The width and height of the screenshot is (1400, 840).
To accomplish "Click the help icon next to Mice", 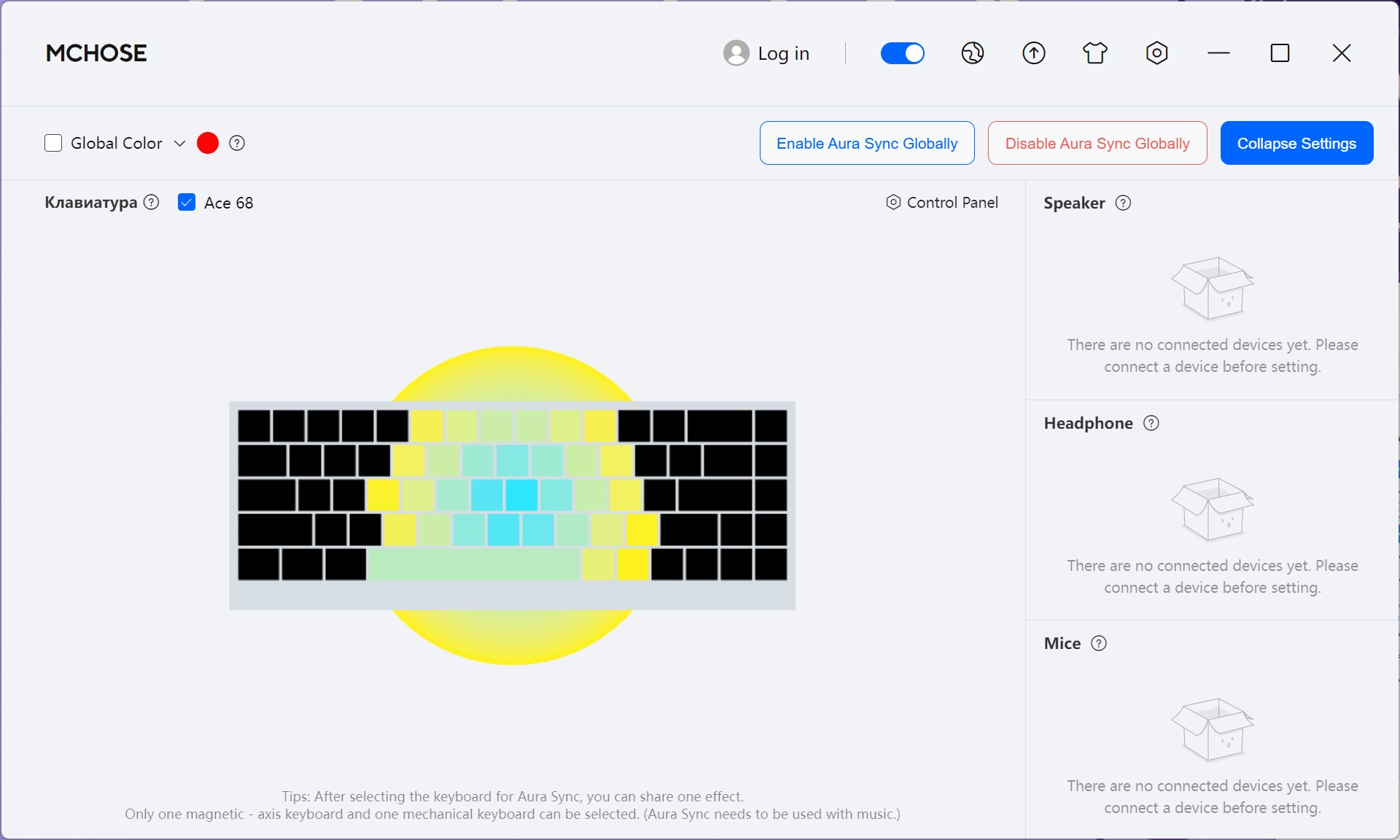I will (1099, 643).
